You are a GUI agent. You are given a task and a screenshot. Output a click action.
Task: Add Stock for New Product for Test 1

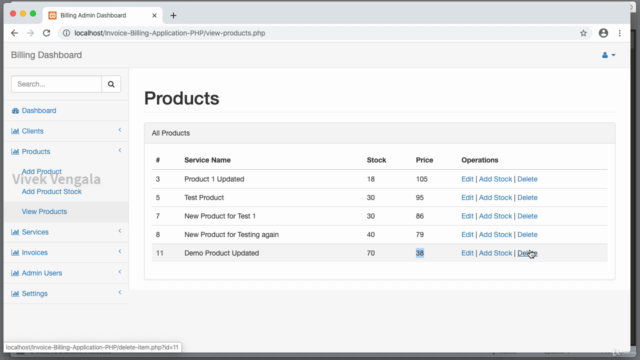(495, 216)
